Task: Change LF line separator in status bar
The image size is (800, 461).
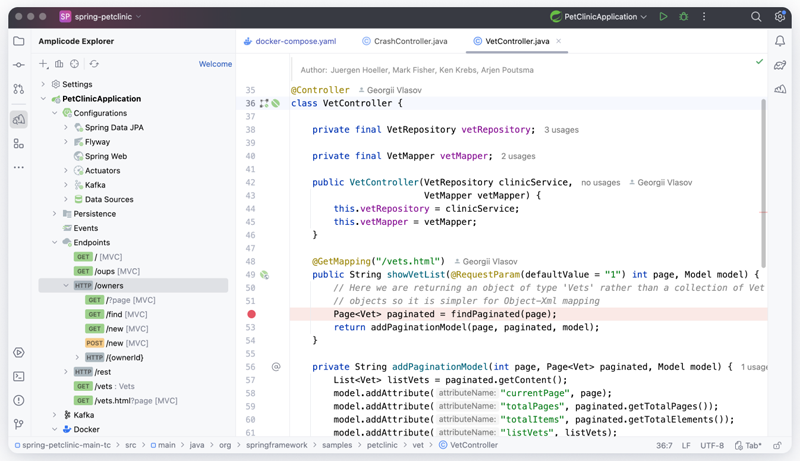Action: (x=686, y=446)
